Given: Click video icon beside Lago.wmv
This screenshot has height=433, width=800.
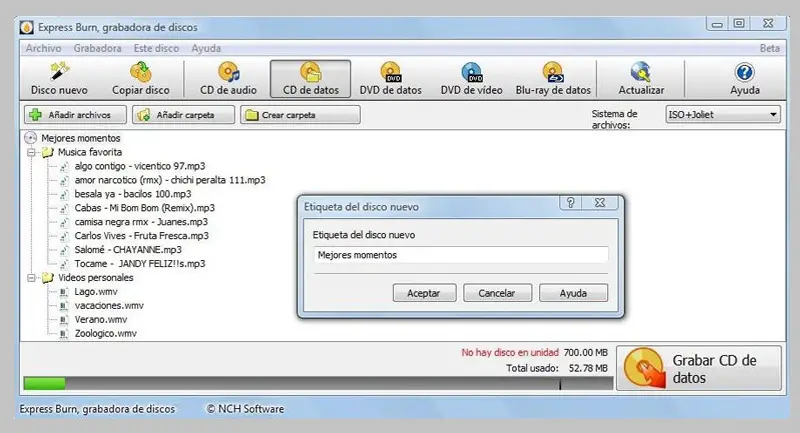Looking at the screenshot, I should click(x=63, y=292).
